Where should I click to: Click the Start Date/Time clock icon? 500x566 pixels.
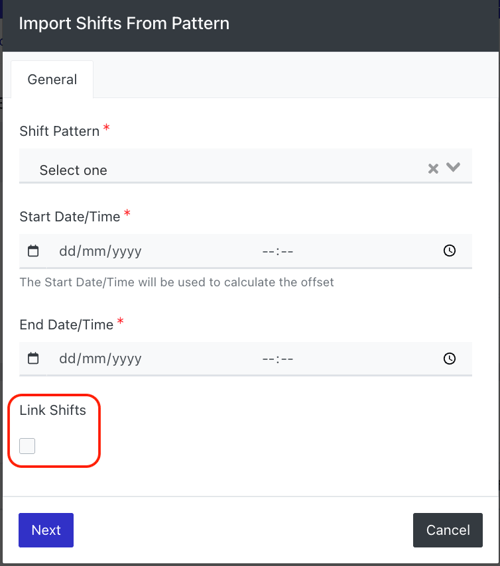click(x=449, y=251)
